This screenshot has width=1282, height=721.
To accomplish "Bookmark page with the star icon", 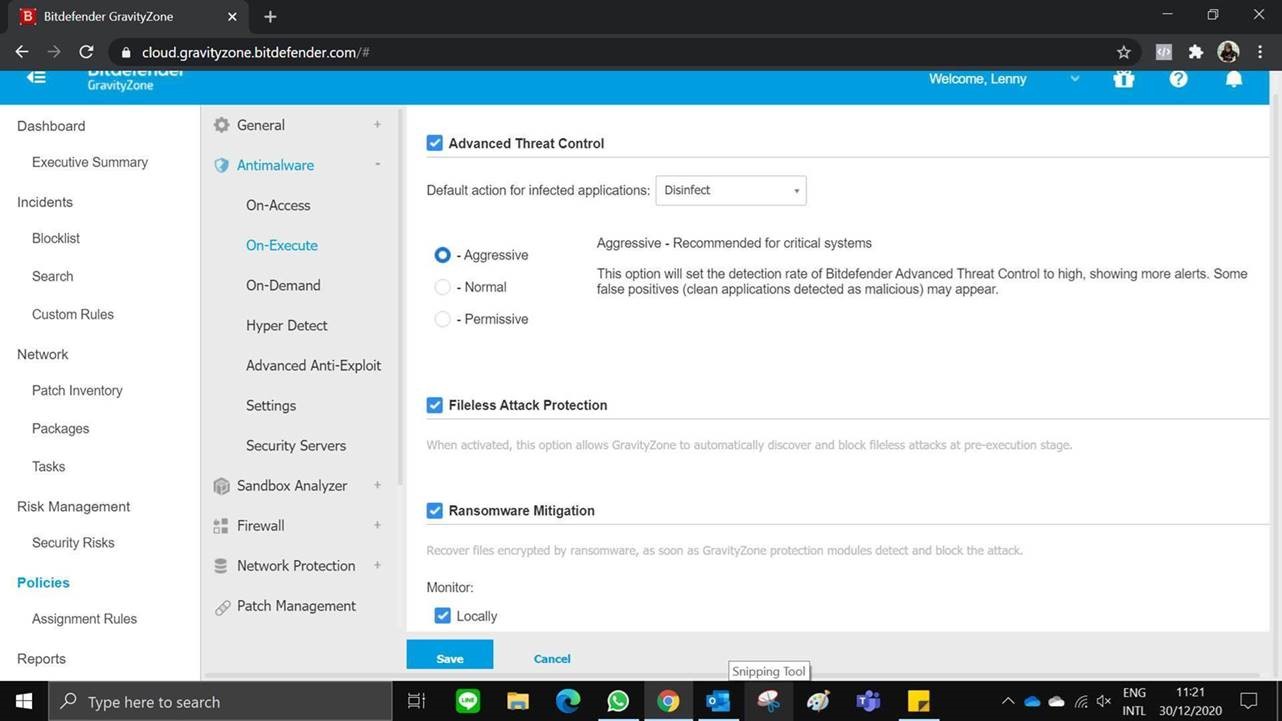I will [1123, 52].
